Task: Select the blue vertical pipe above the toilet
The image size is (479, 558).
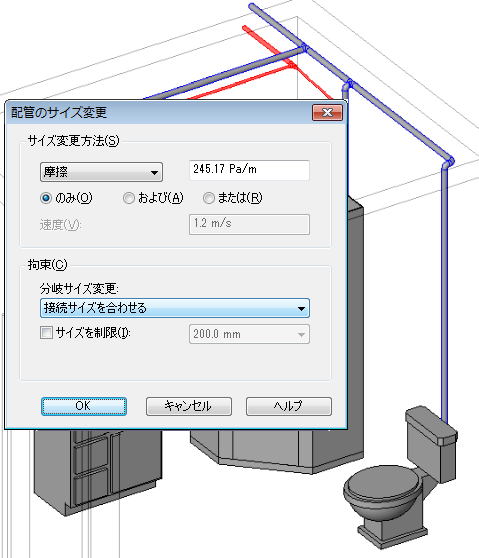Action: click(x=444, y=292)
